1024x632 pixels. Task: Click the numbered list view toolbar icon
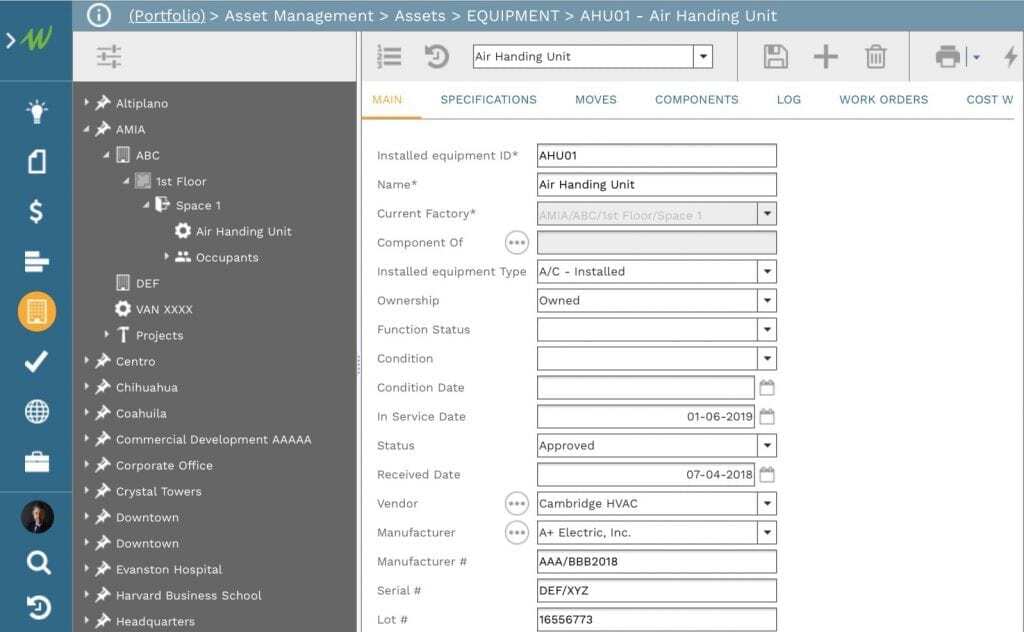pyautogui.click(x=389, y=56)
